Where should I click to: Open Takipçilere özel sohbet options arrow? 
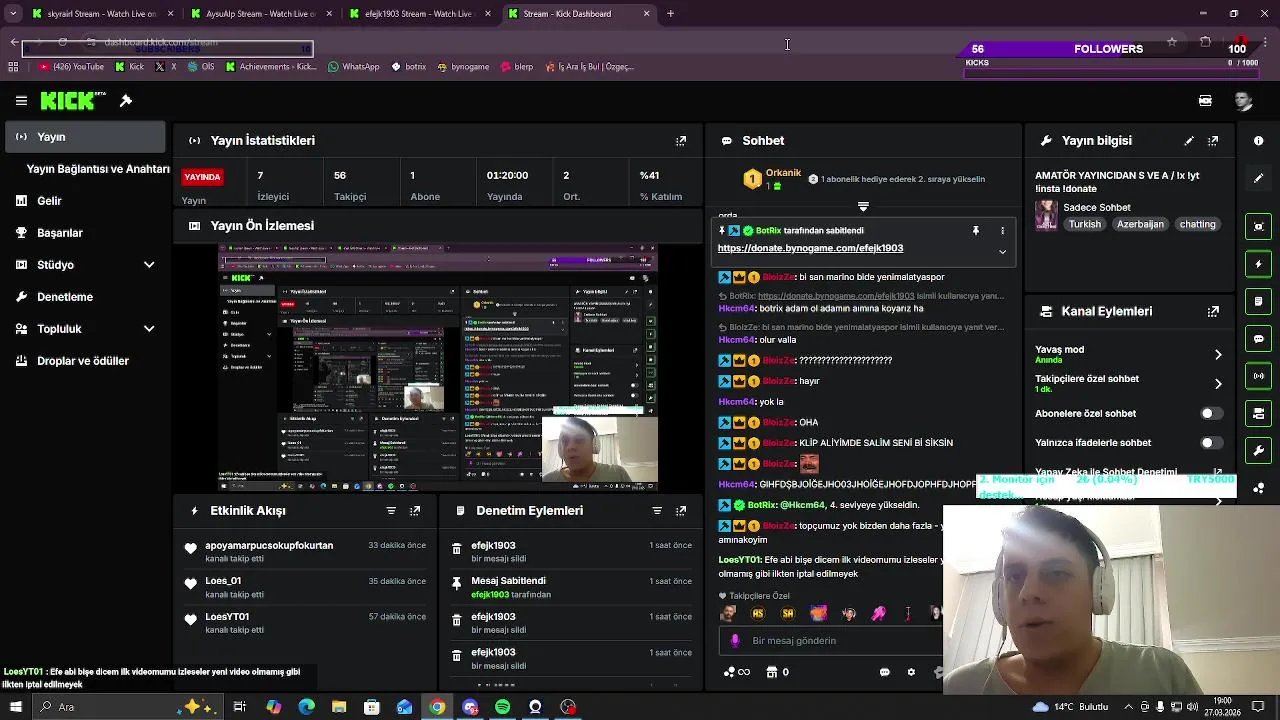[x=1218, y=384]
